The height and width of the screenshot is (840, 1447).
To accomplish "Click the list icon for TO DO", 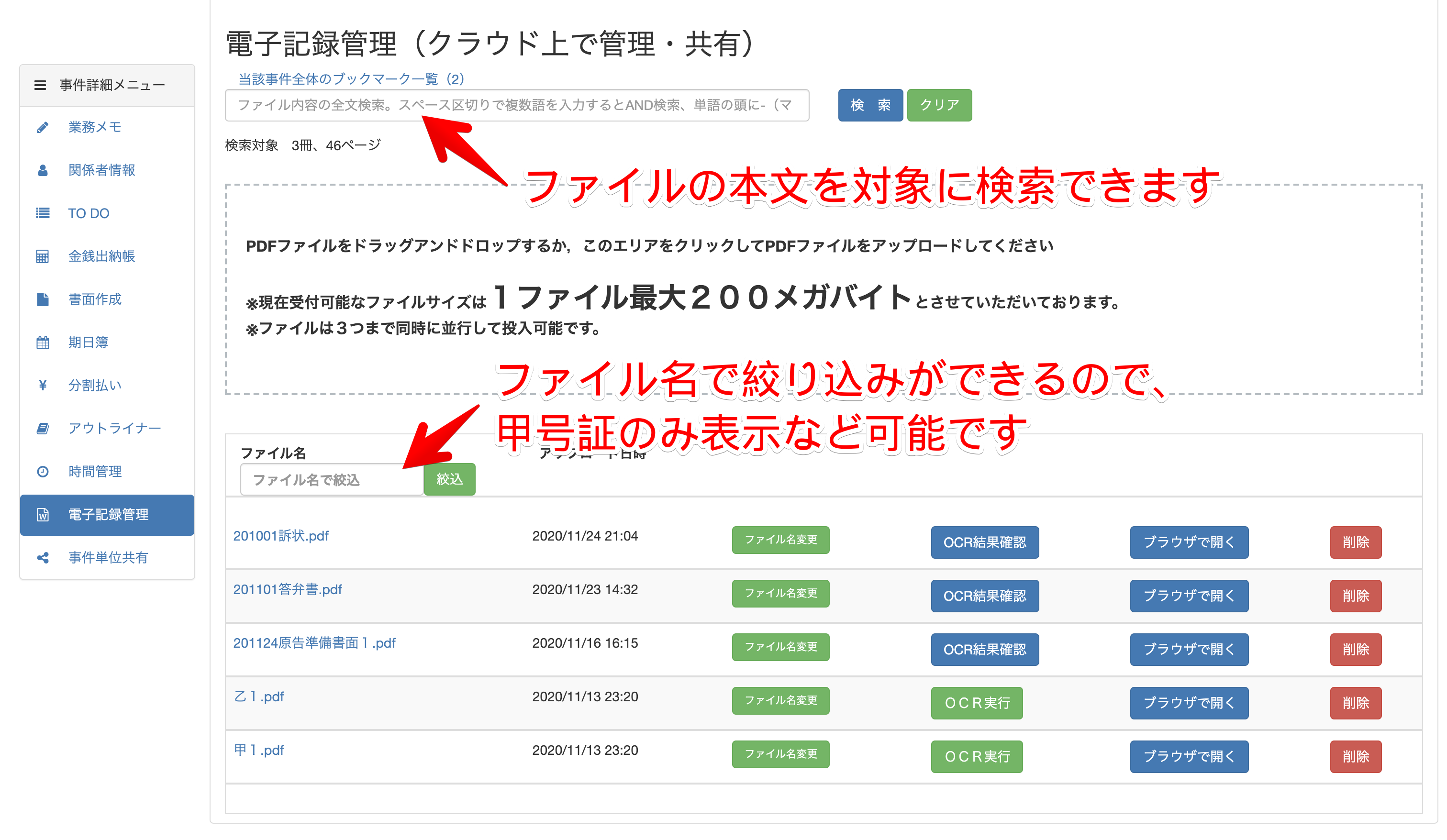I will coord(43,214).
